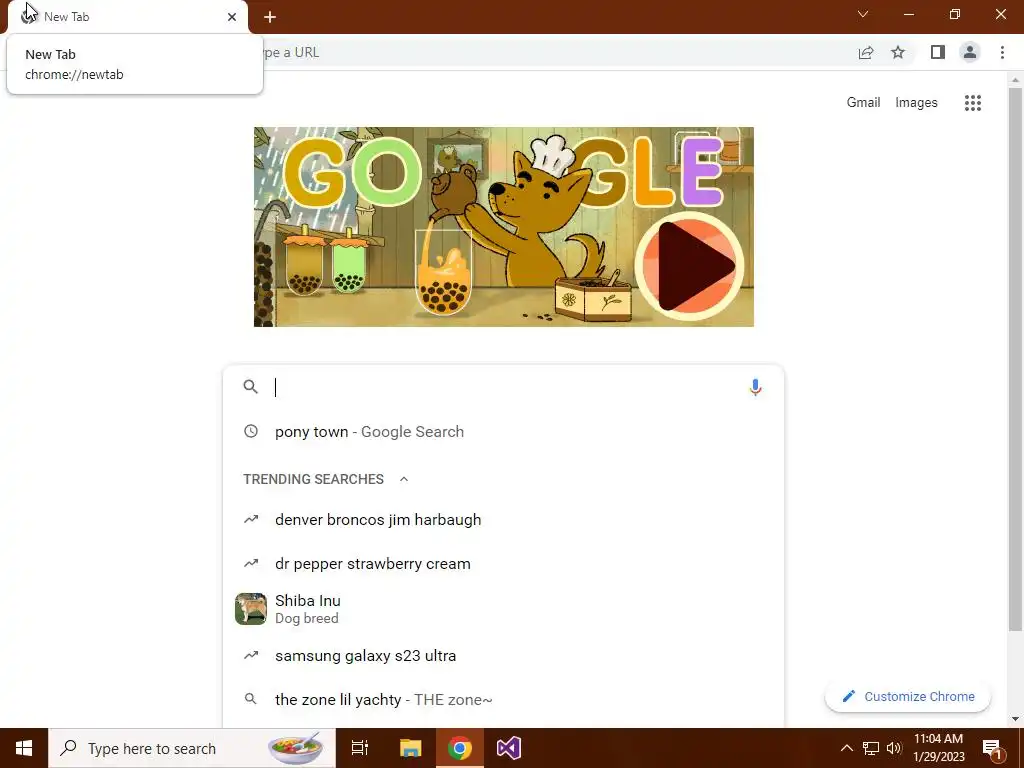Open Google apps grid

coord(973,103)
